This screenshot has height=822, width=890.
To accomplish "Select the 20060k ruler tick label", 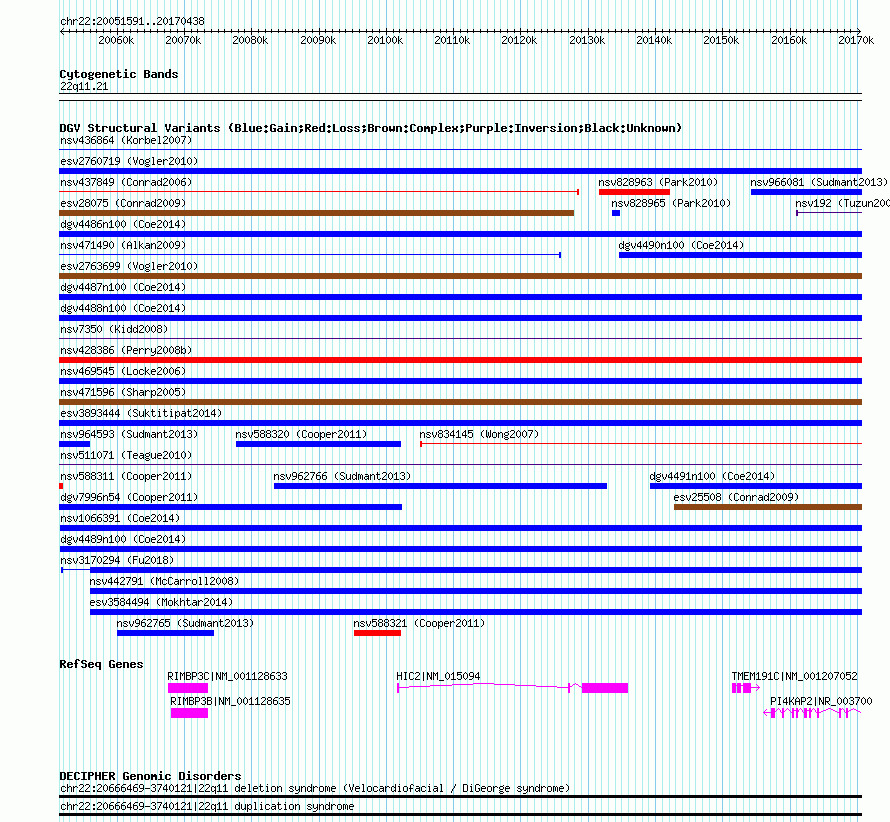I will tap(116, 40).
